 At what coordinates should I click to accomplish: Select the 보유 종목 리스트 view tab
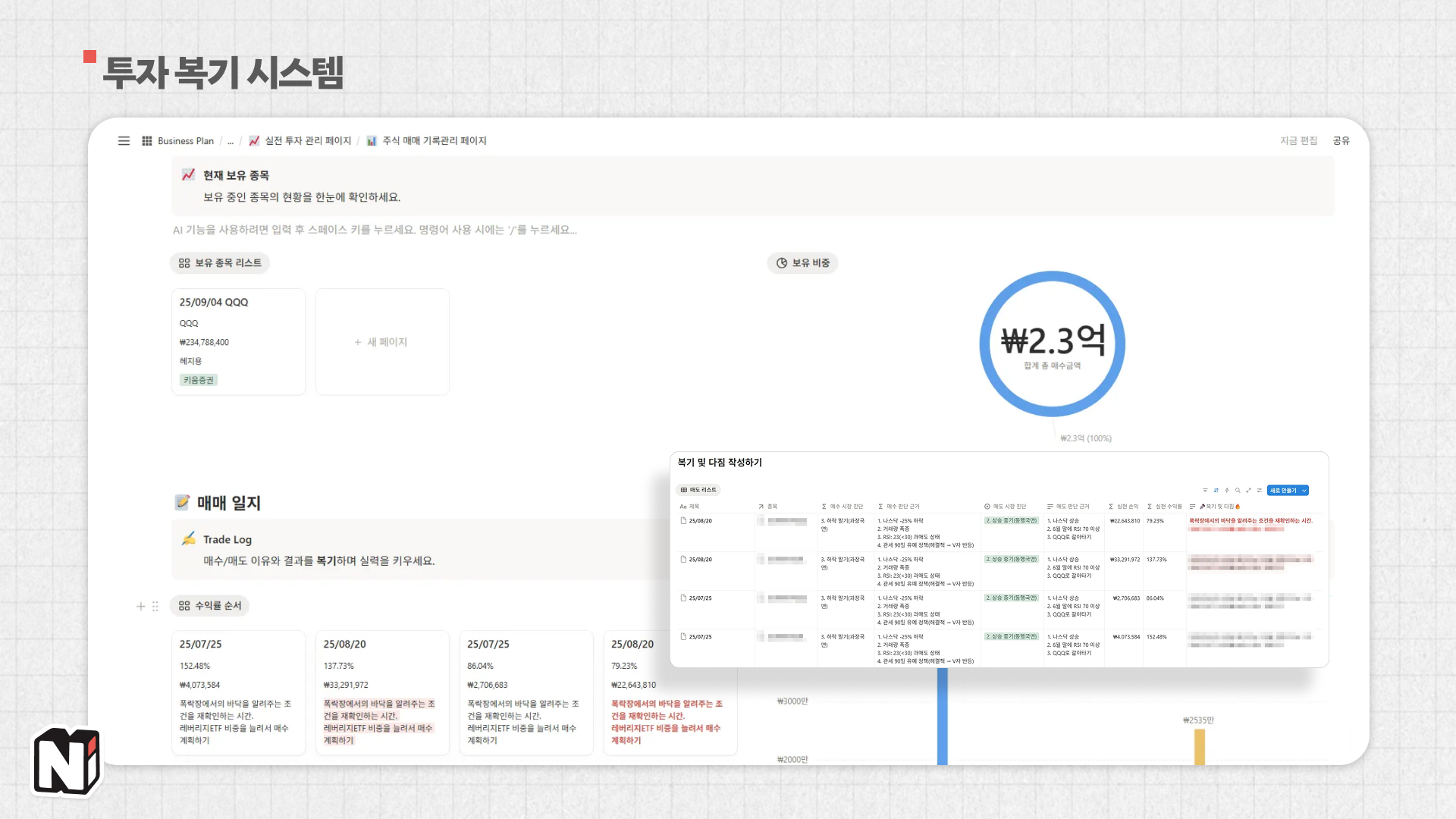point(220,263)
